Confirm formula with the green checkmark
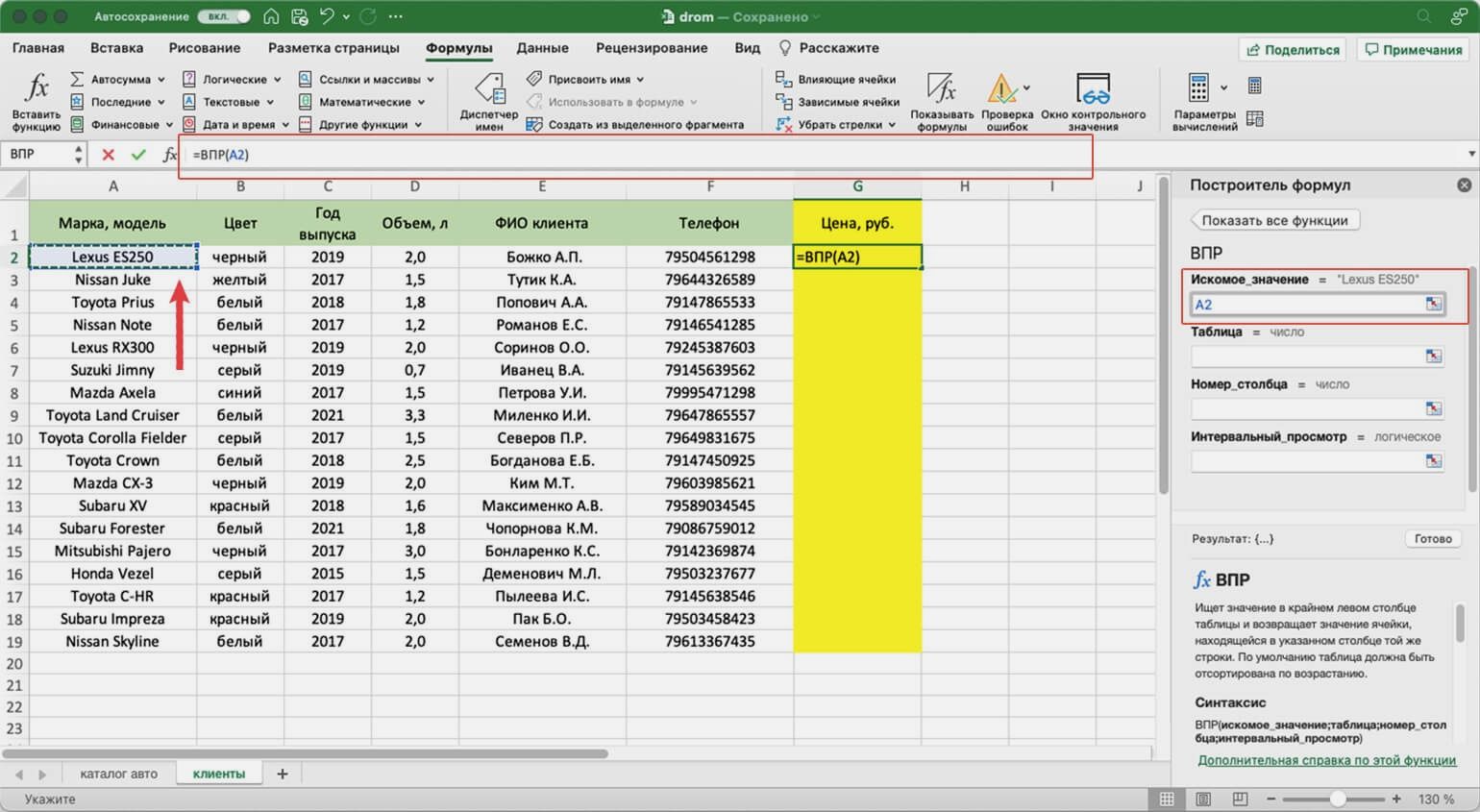The width and height of the screenshot is (1480, 812). (x=138, y=155)
